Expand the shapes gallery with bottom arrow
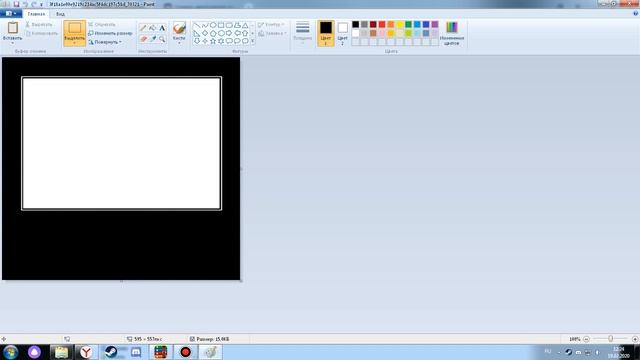Viewport: 640px width, 360px height. (x=253, y=41)
